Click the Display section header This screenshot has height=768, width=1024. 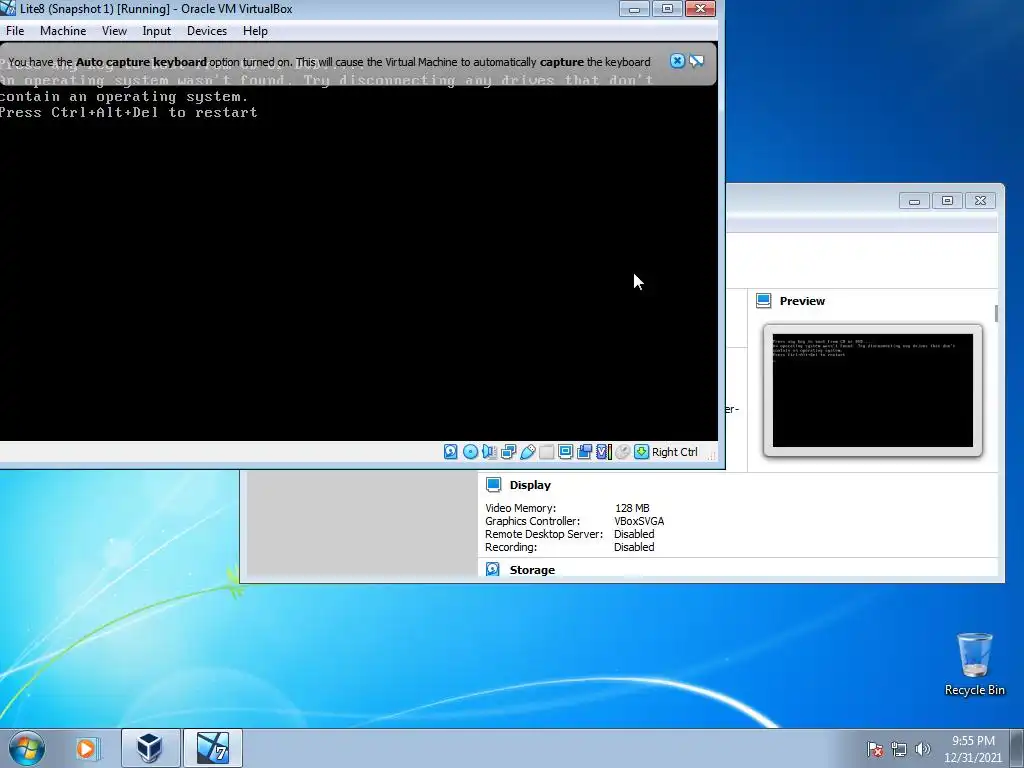tap(530, 485)
